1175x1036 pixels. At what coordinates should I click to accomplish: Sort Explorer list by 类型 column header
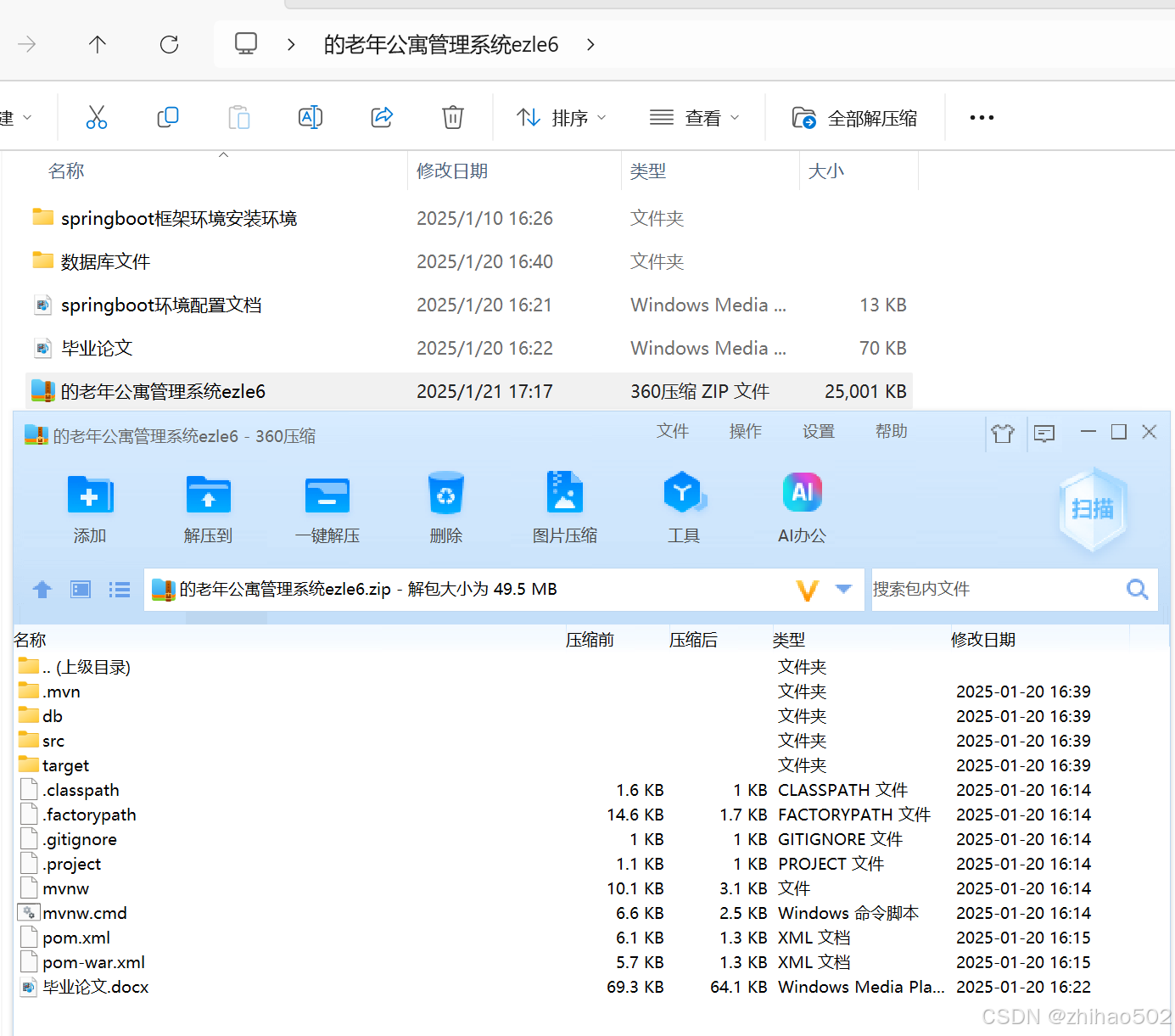pos(648,171)
